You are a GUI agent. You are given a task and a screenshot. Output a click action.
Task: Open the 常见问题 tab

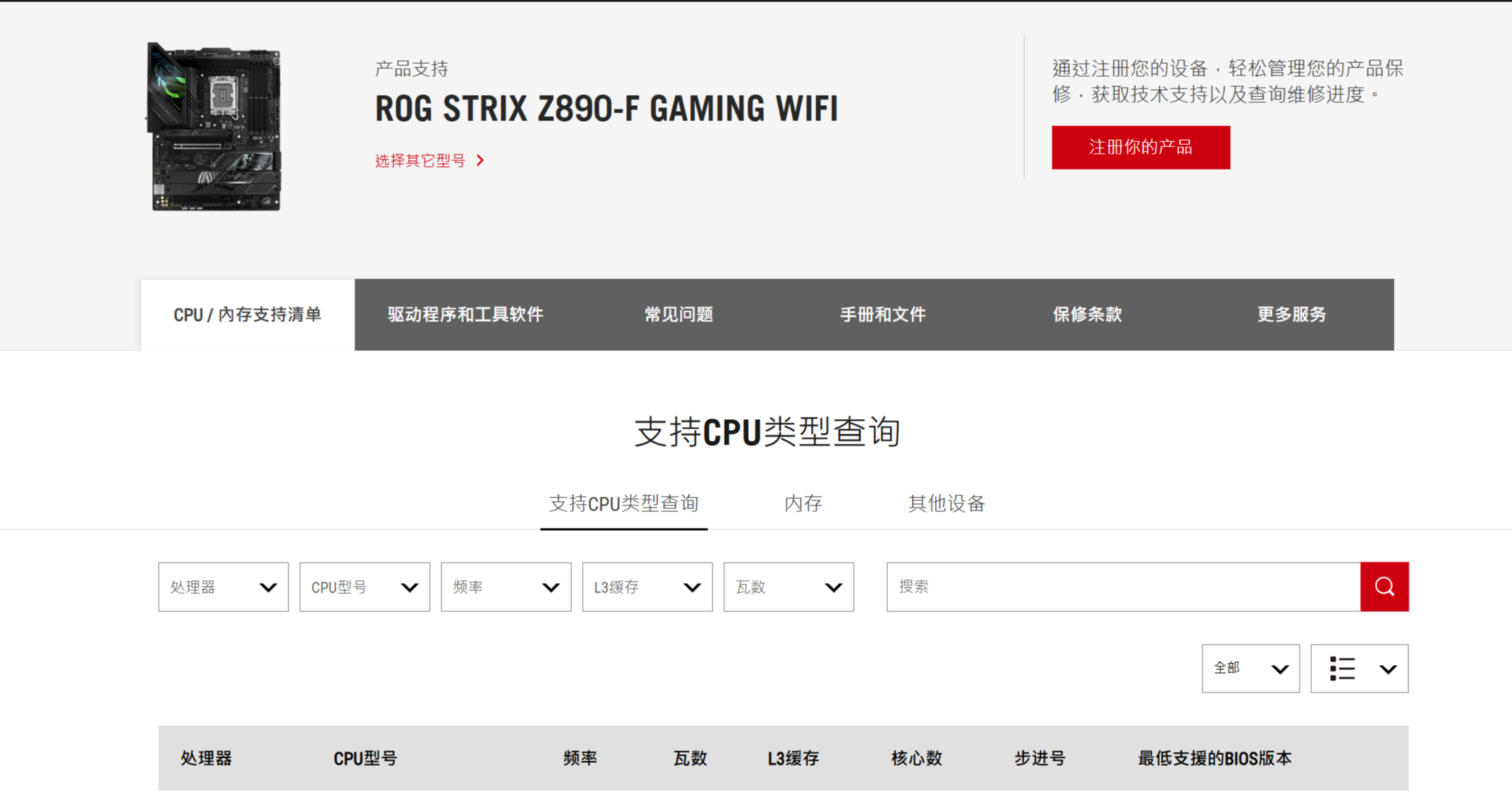[x=679, y=315]
